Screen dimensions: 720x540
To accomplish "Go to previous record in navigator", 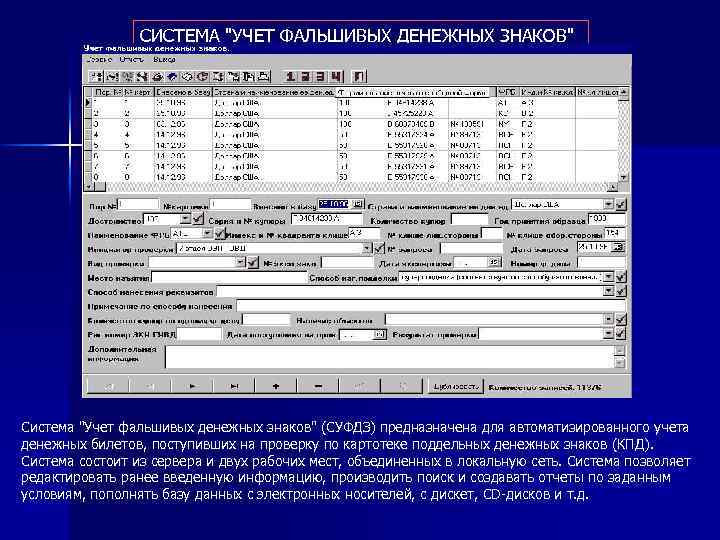I will [x=150, y=387].
